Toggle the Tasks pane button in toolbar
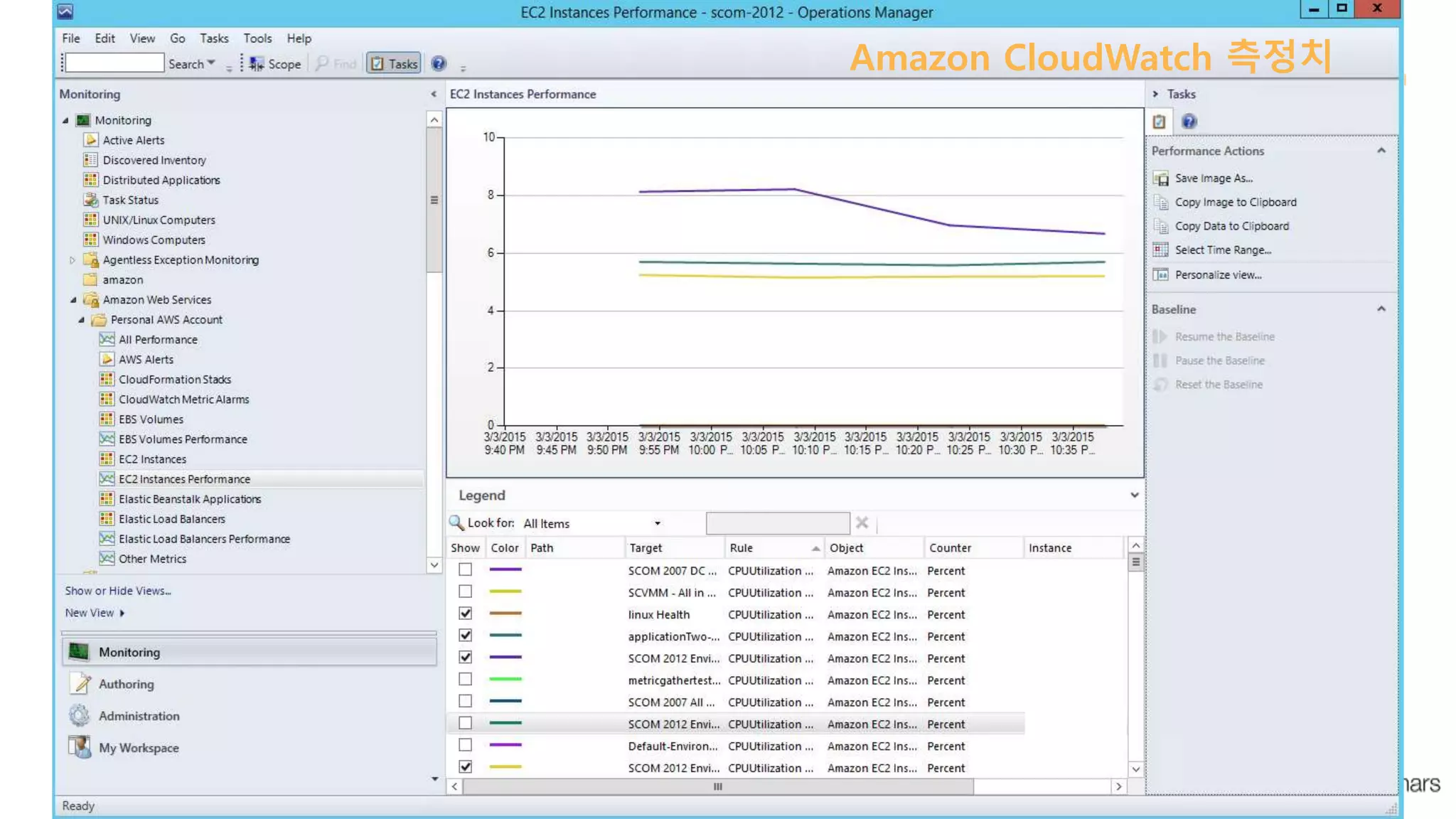 point(394,64)
